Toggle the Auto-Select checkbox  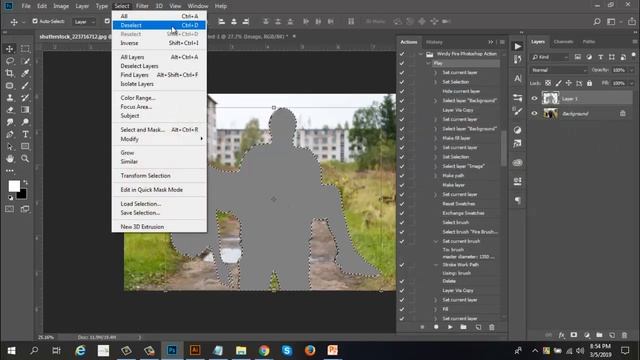35,21
